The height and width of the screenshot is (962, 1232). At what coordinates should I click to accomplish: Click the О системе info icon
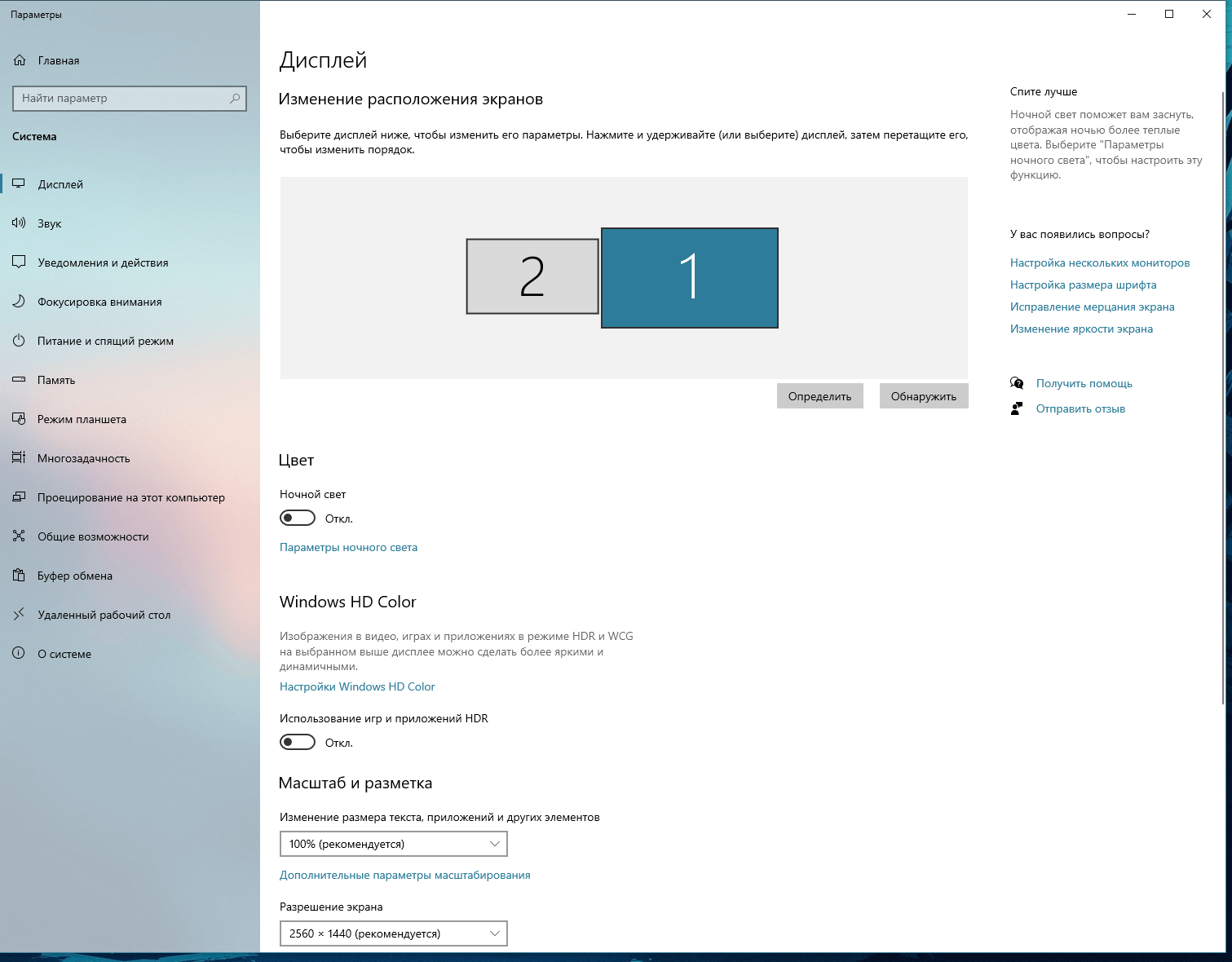[19, 654]
